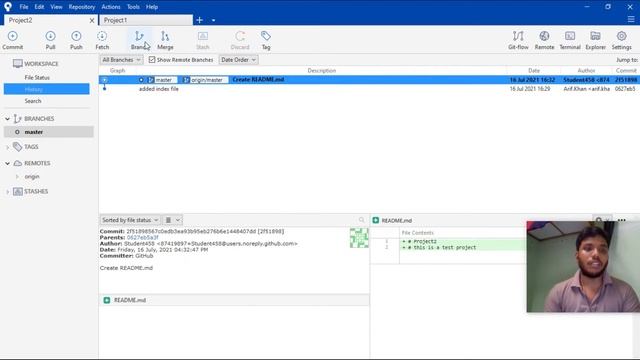
Task: Open the tab list dropdown arrow
Action: tap(213, 20)
